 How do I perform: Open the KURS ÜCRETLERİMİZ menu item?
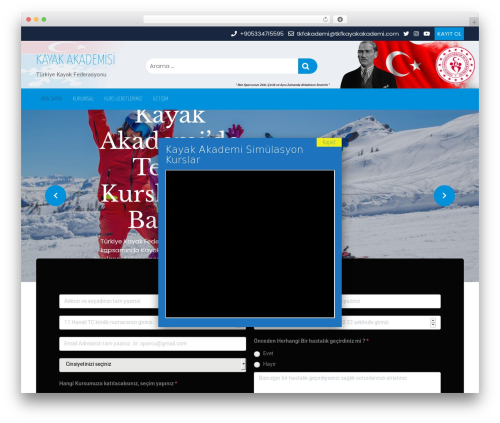[x=123, y=99]
